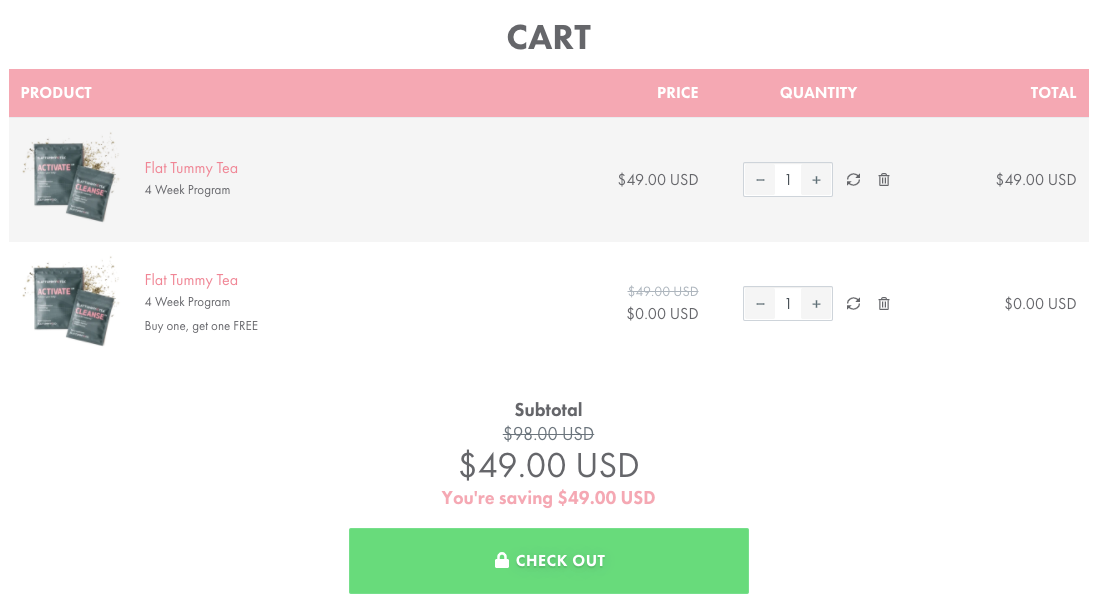This screenshot has height=597, width=1104.
Task: Click the Buy one, get one FREE text
Action: pyautogui.click(x=201, y=326)
